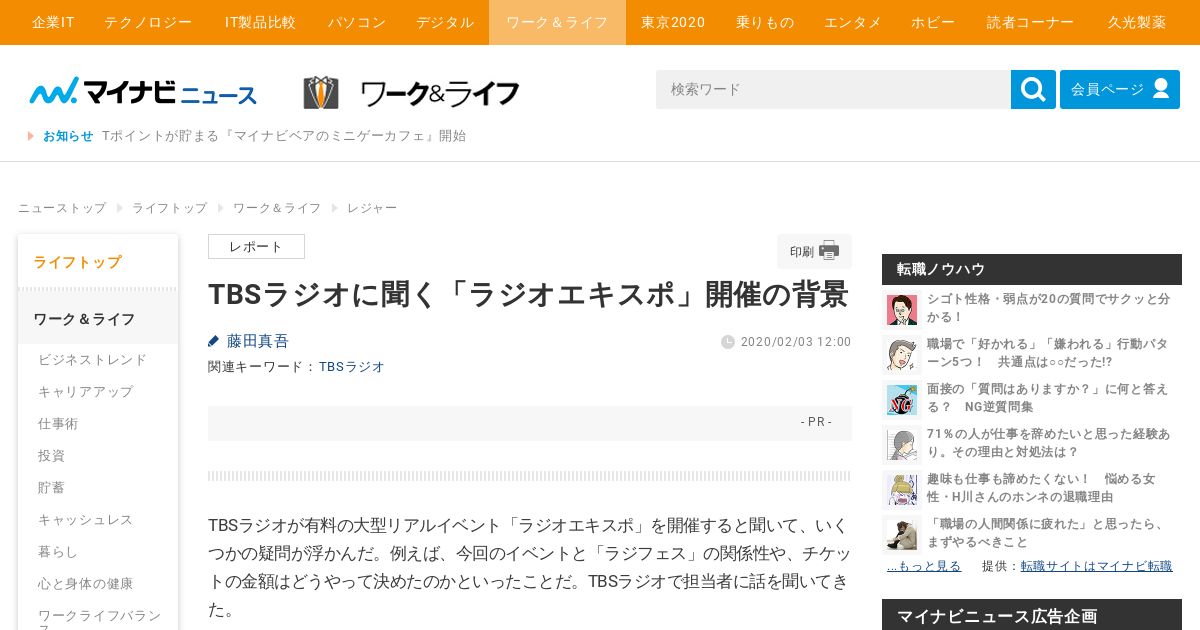Image resolution: width=1200 pixels, height=630 pixels.
Task: Select ビジネストレンド in sidebar
Action: (x=92, y=360)
